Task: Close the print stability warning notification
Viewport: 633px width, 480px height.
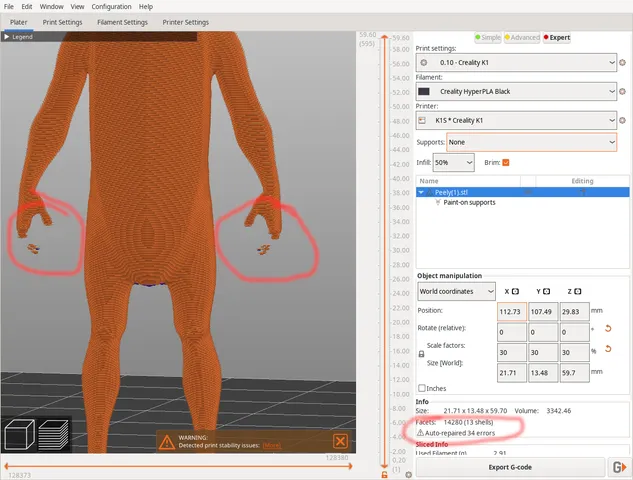Action: coord(340,441)
